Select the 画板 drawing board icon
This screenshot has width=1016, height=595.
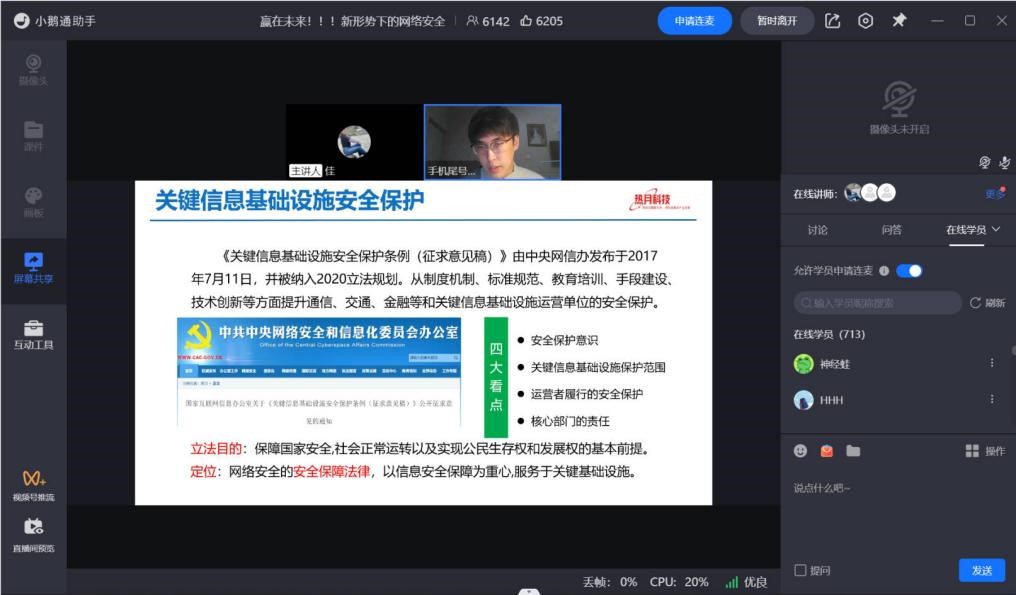[x=33, y=201]
